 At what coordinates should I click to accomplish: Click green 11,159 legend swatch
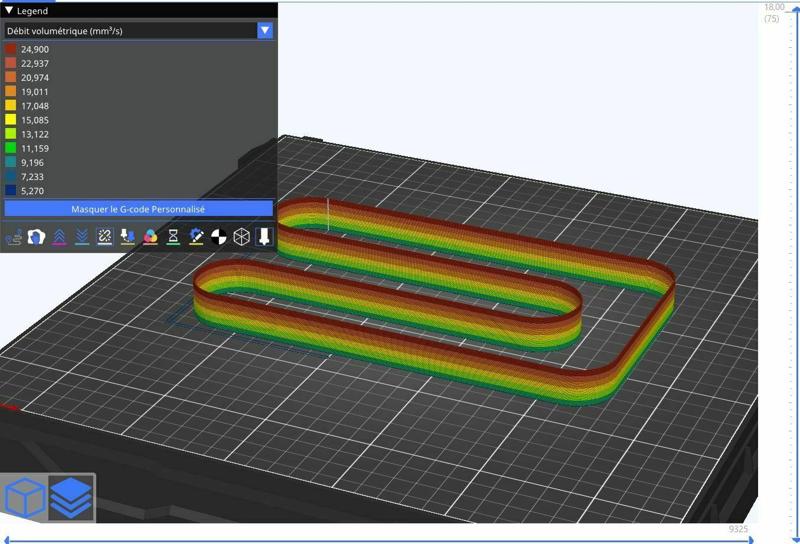[10, 148]
